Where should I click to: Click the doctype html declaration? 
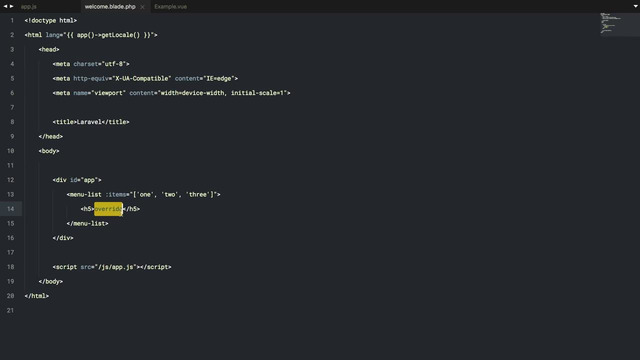click(51, 20)
